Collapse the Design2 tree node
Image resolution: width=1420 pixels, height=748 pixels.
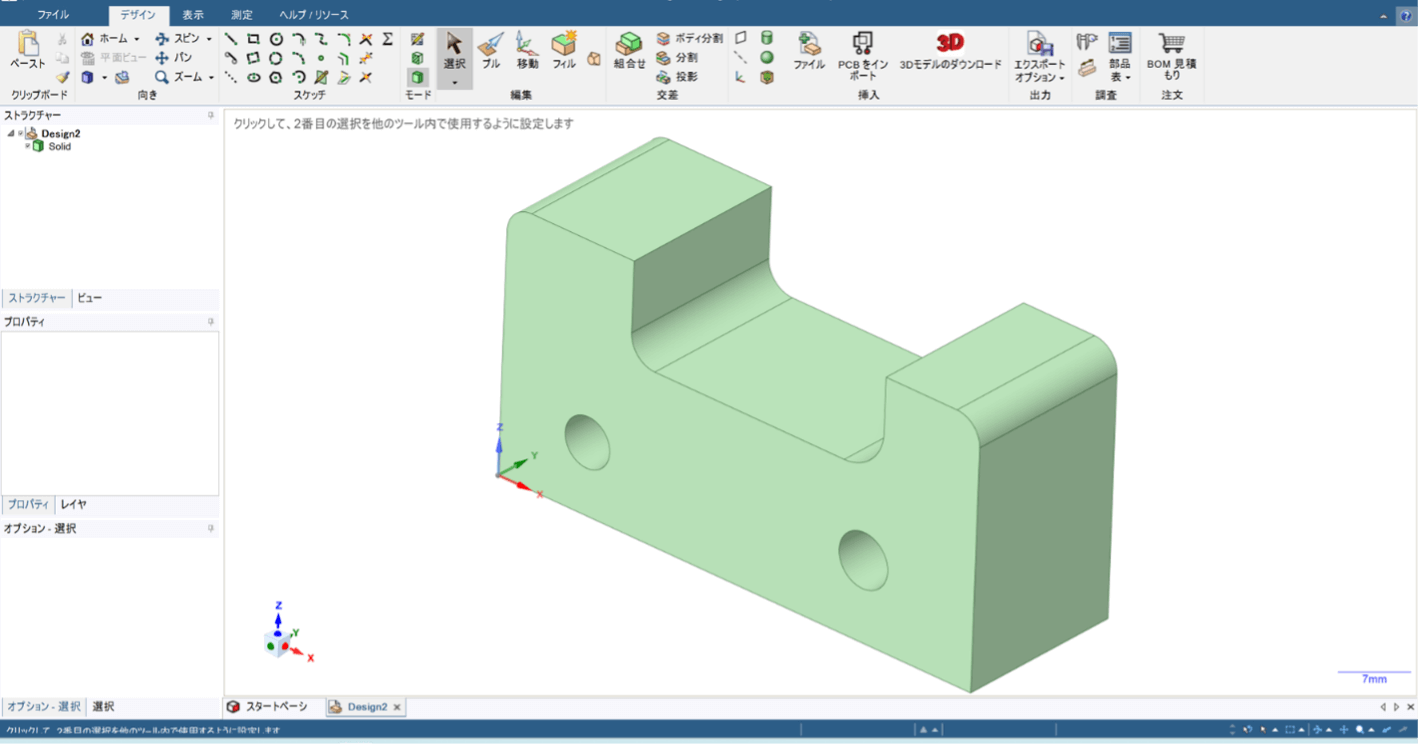coord(11,133)
